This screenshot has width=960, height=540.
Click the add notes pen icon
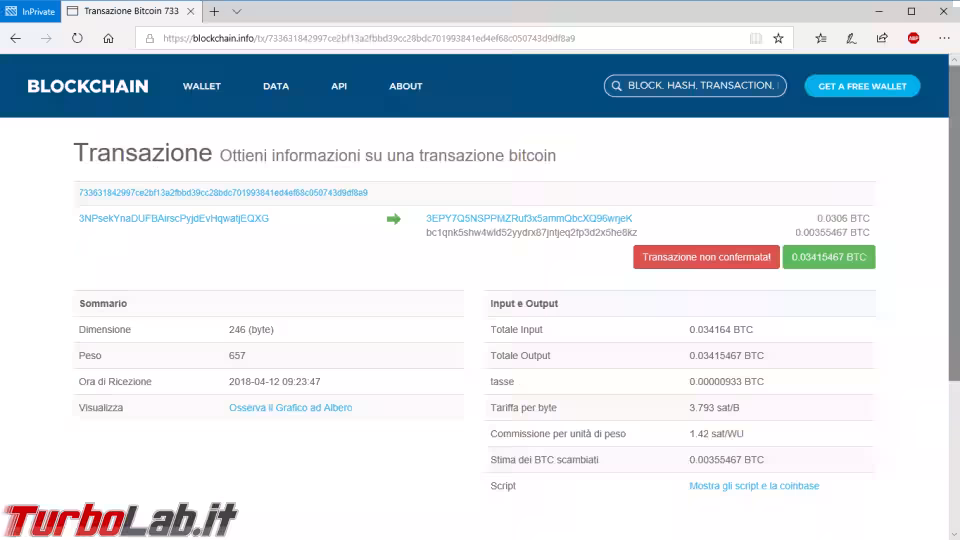(851, 38)
